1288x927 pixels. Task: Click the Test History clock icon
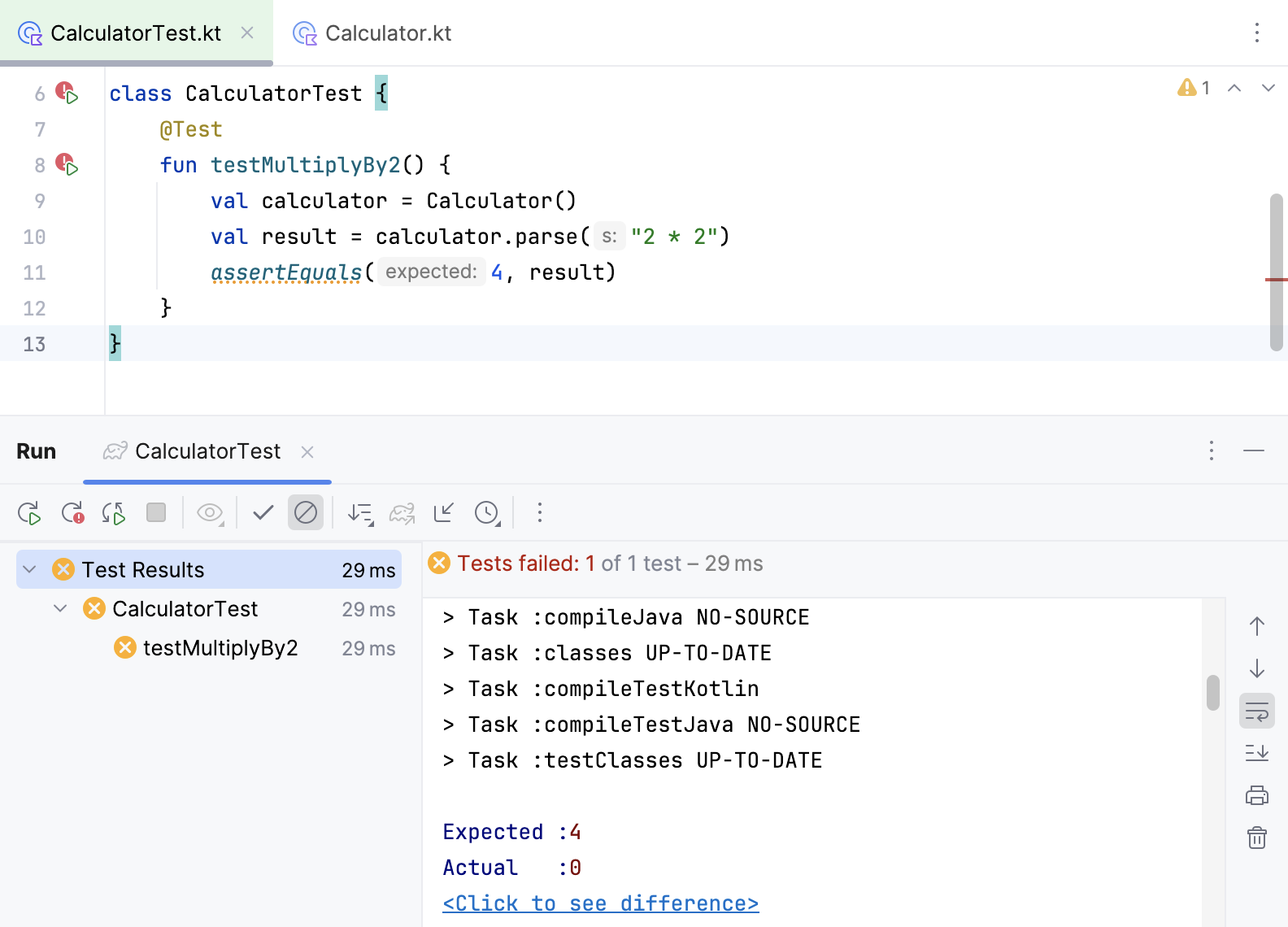[x=487, y=513]
